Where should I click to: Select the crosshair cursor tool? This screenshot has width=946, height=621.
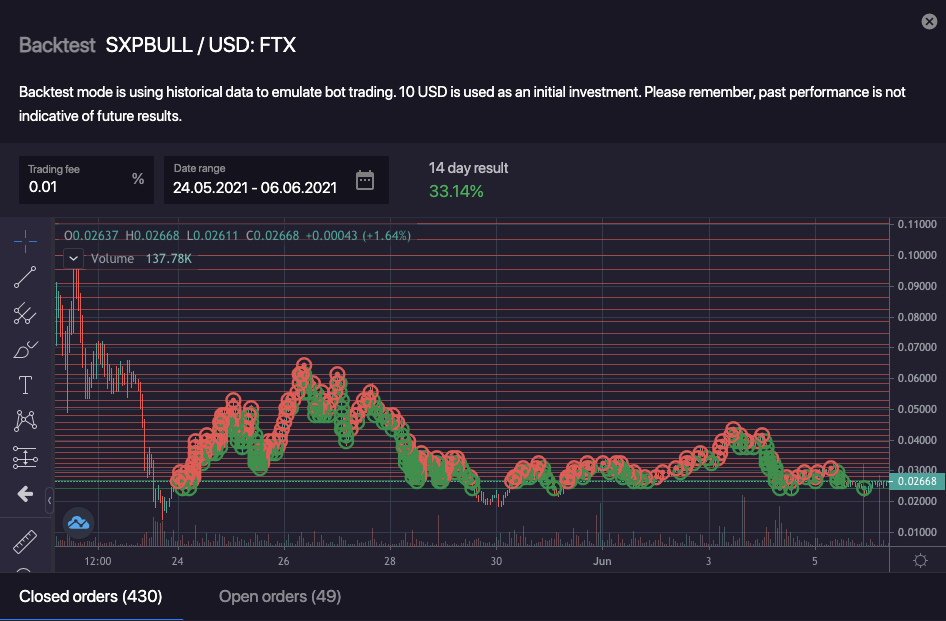(25, 241)
